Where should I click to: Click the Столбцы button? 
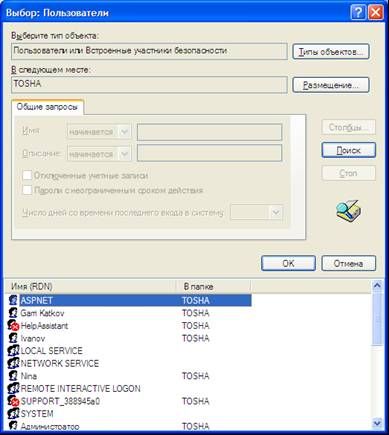click(348, 127)
